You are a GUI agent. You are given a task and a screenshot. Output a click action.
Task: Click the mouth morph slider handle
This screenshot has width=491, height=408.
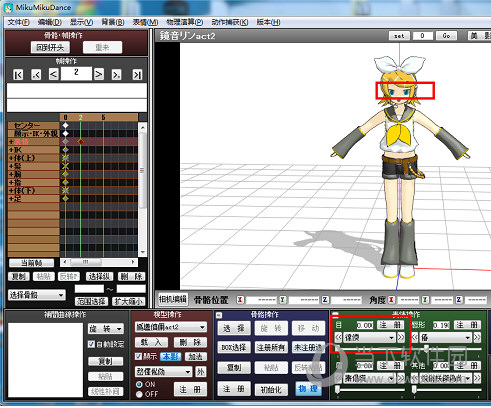click(426, 348)
